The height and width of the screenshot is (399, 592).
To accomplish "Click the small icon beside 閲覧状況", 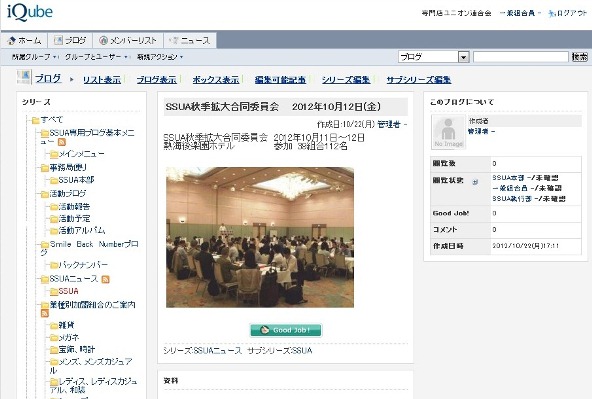I will (x=475, y=182).
